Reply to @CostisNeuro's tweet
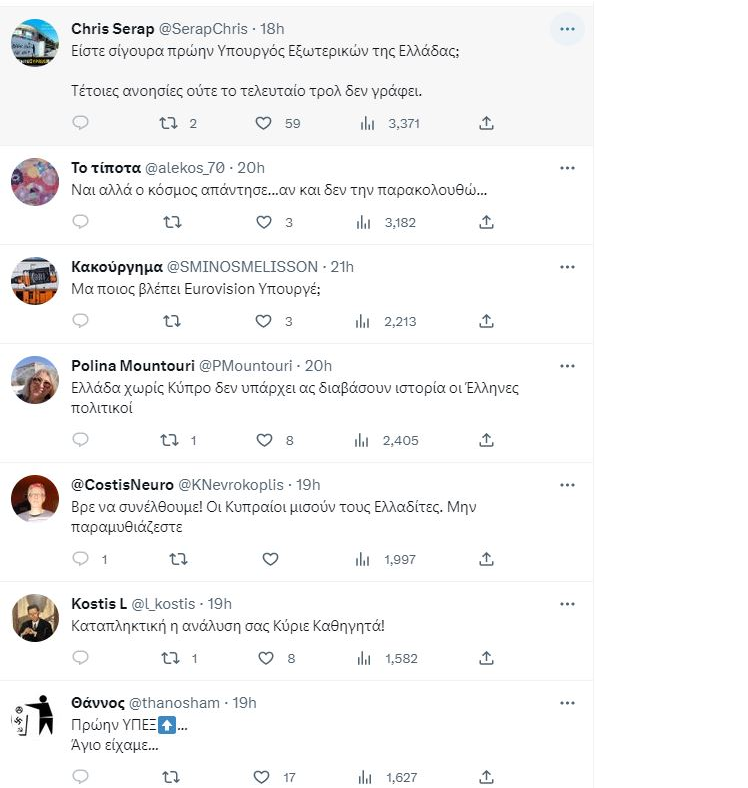Screen dimensions: 748x788 [81, 559]
